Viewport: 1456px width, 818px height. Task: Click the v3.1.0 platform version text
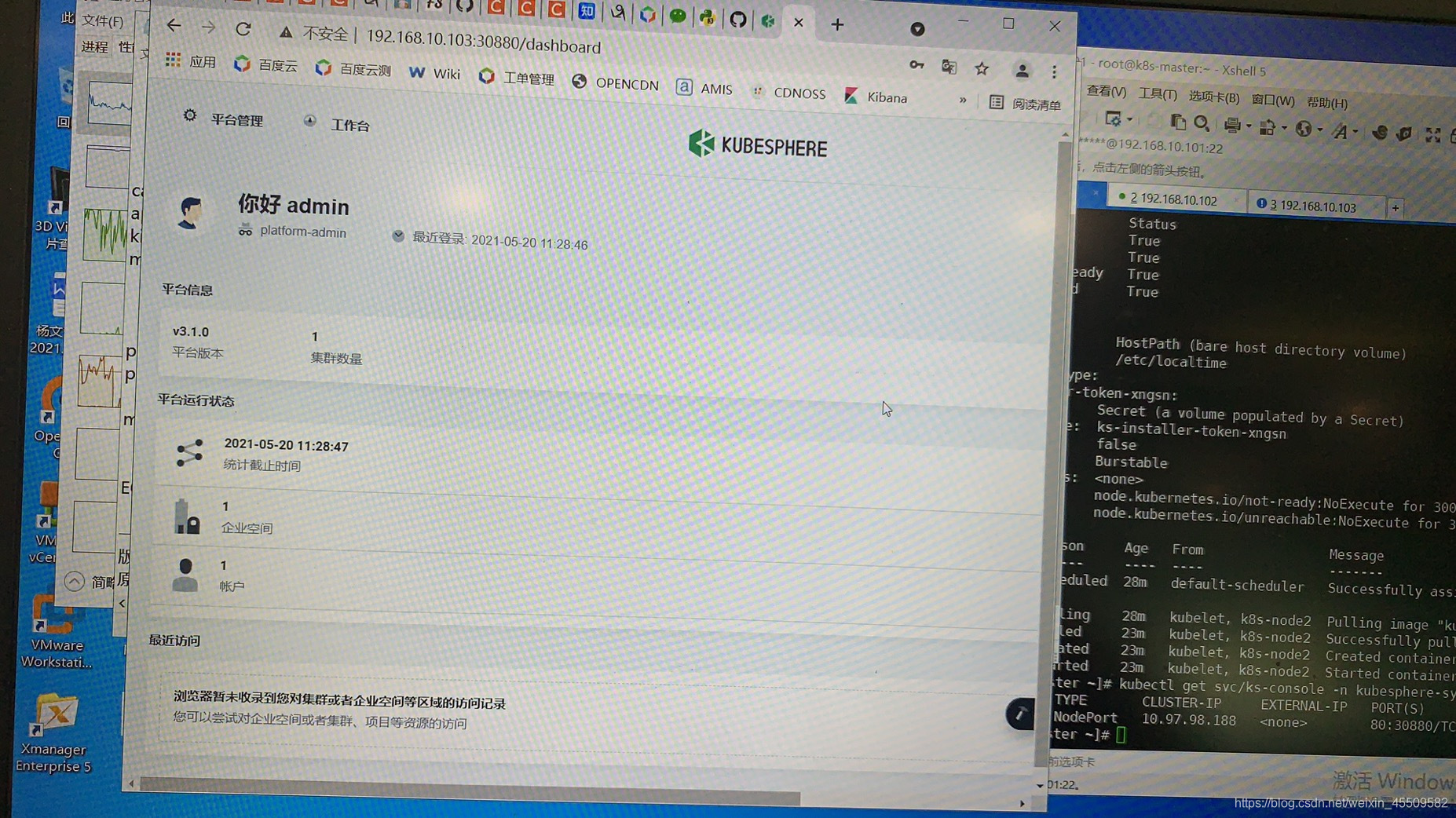coord(191,331)
